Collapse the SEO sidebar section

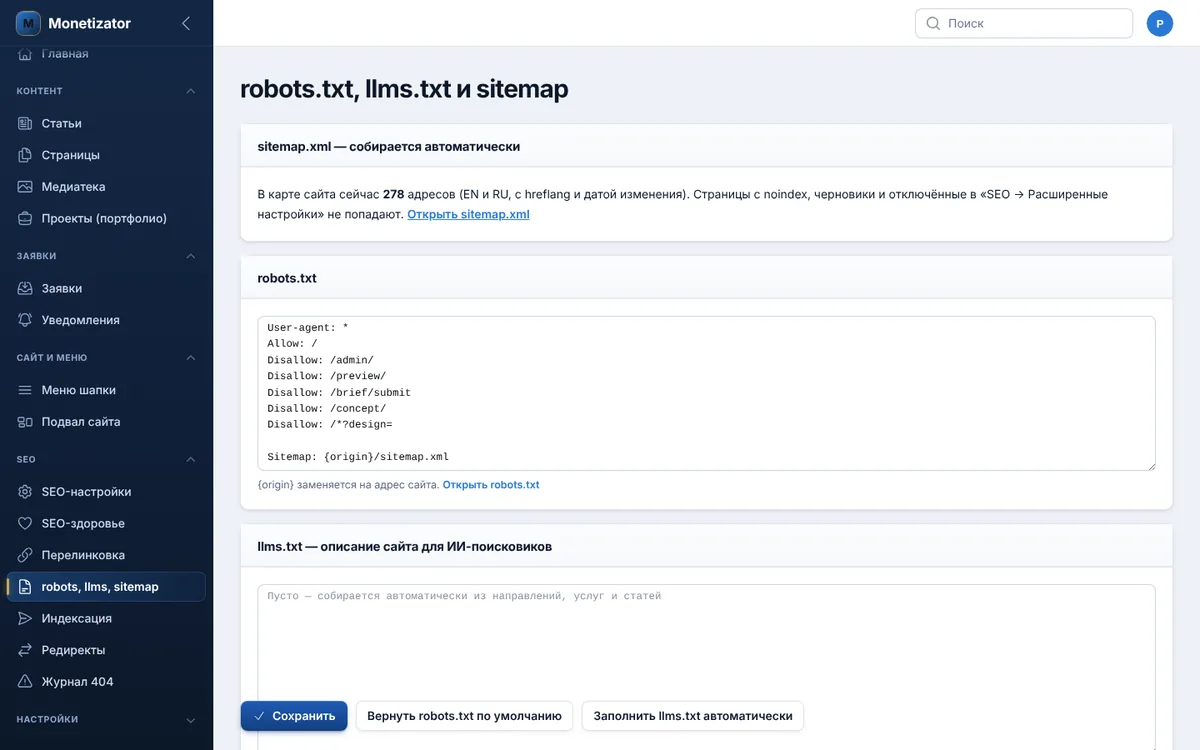click(x=191, y=459)
